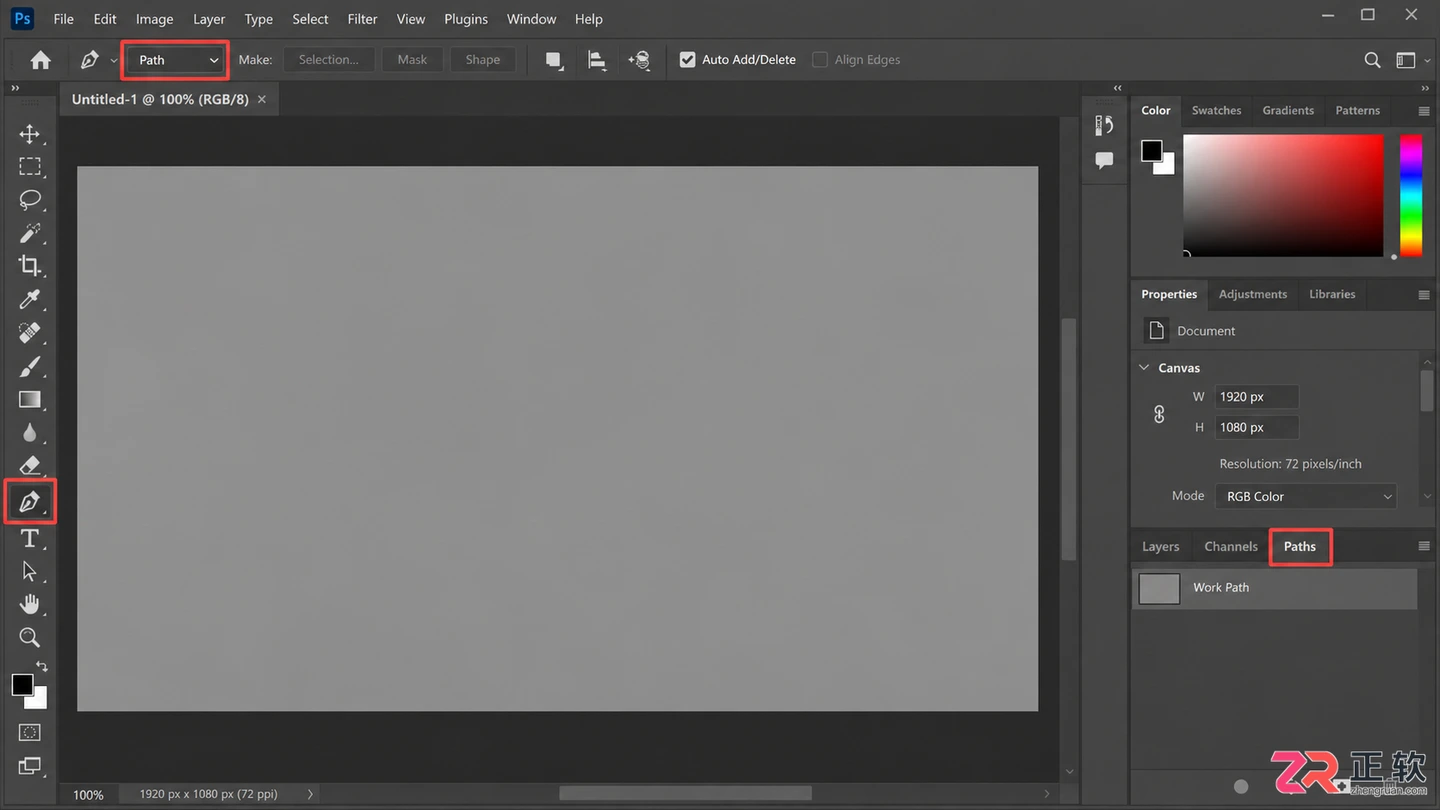This screenshot has height=810, width=1440.
Task: Select the Move tool
Action: point(30,134)
